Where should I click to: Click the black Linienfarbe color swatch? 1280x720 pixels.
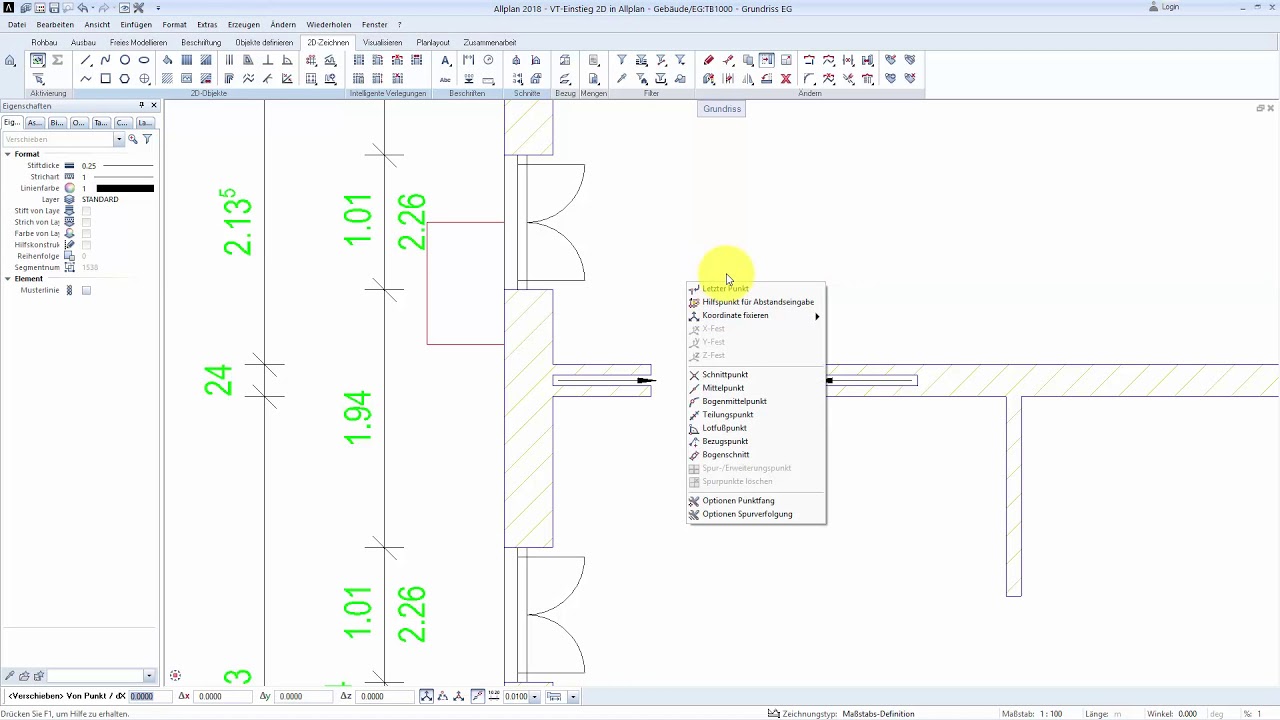(125, 188)
